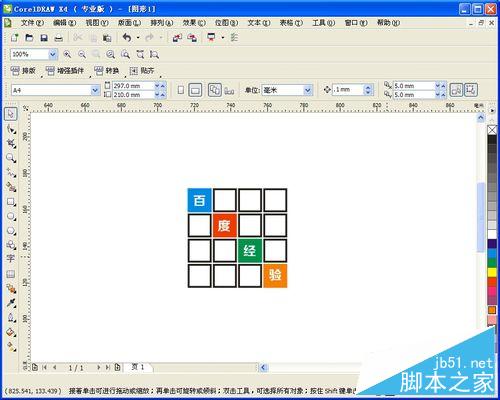500x400 pixels.
Task: Open the 编辑 (Edit) menu
Action: click(x=64, y=23)
